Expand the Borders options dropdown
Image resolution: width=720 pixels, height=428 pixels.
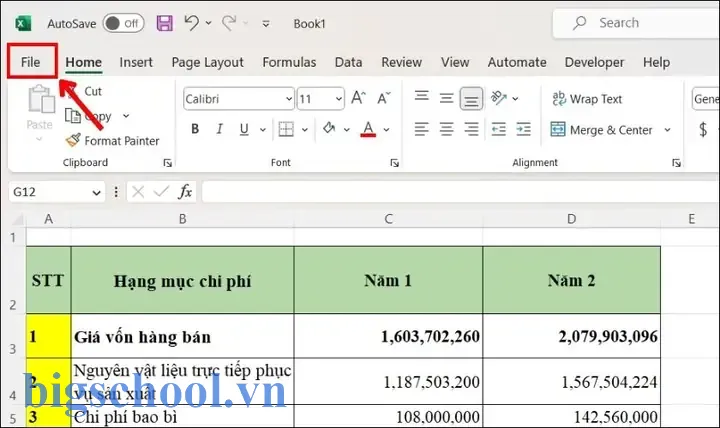(x=304, y=130)
